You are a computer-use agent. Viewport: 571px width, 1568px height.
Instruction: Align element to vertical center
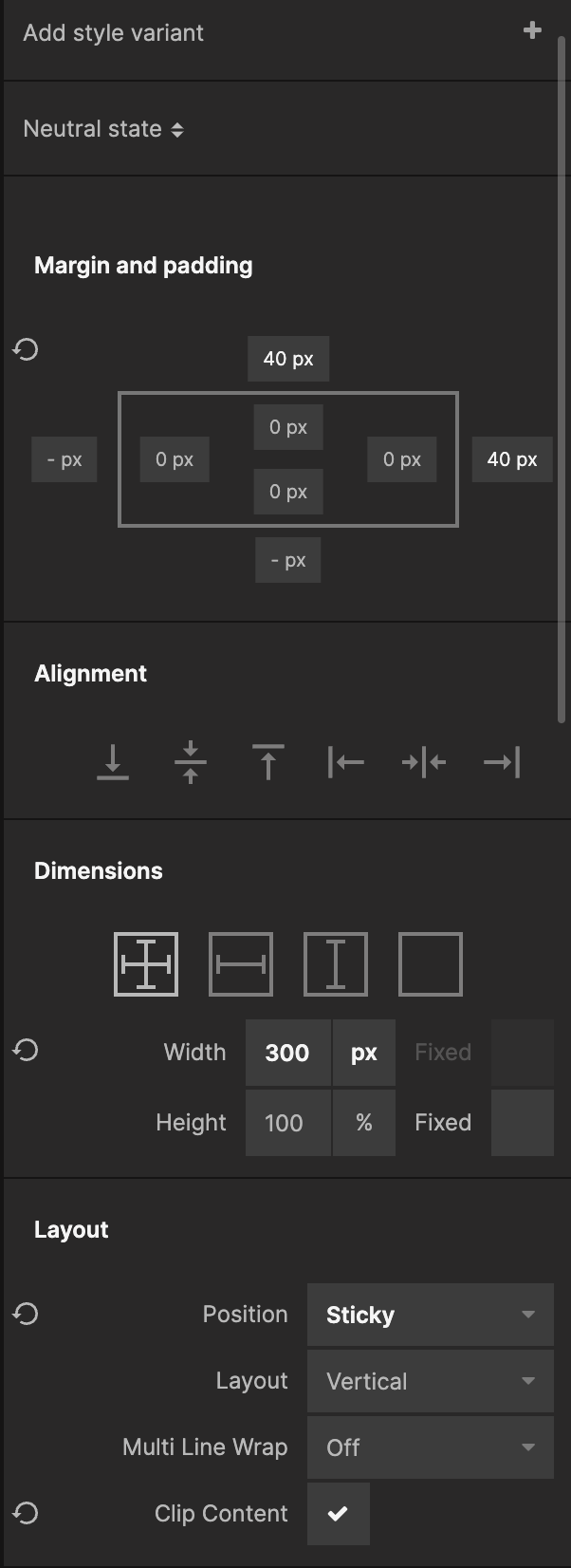[191, 762]
